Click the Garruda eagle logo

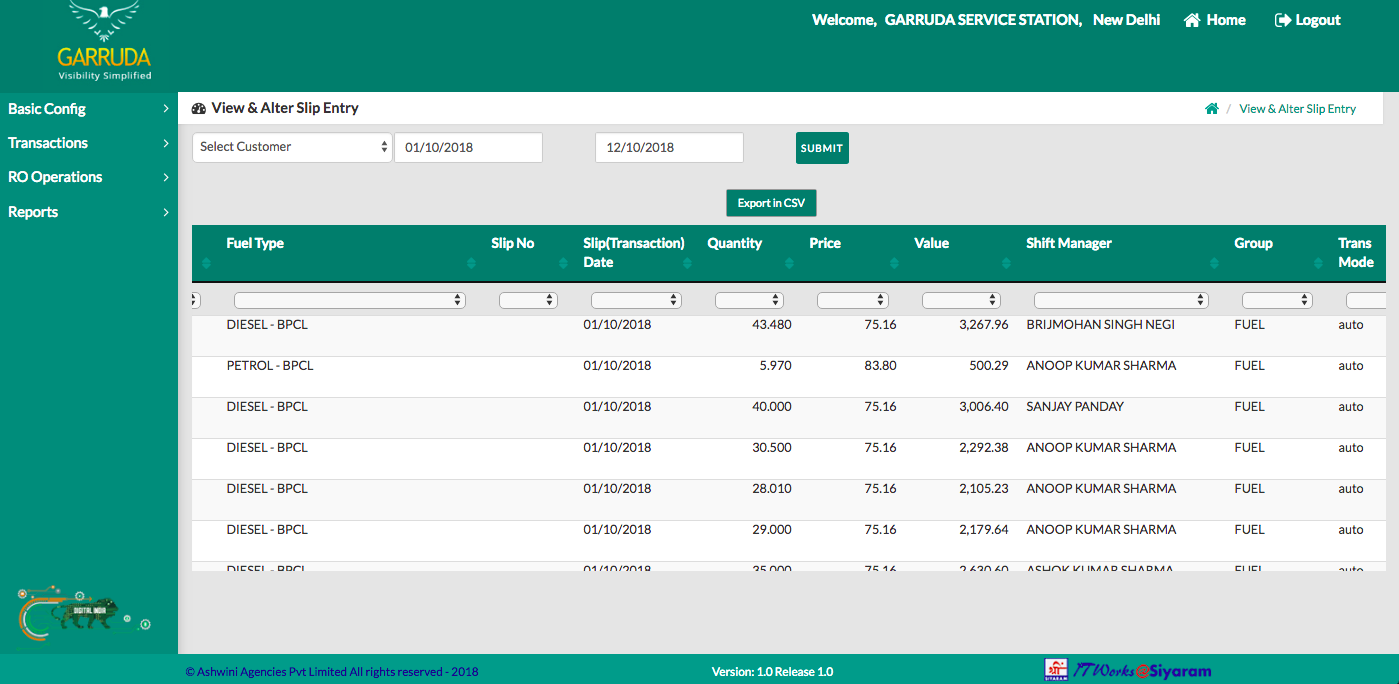click(x=104, y=42)
